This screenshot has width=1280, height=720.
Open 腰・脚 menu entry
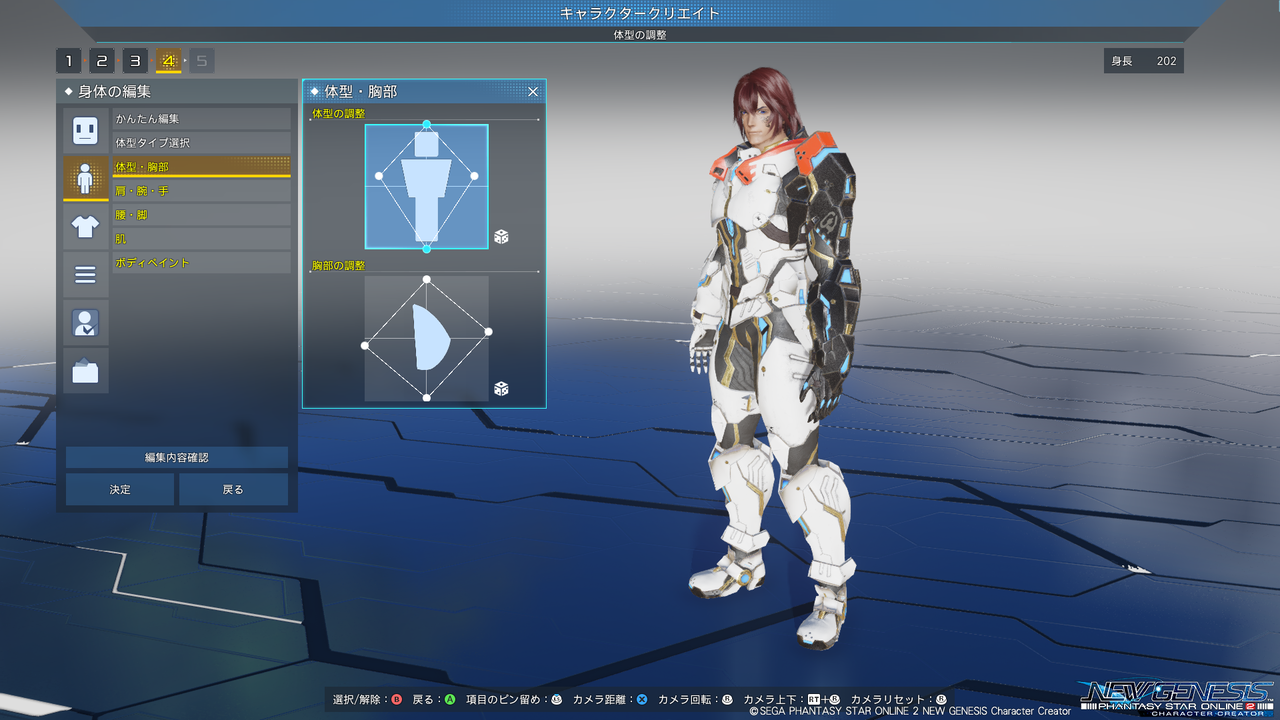coord(201,215)
